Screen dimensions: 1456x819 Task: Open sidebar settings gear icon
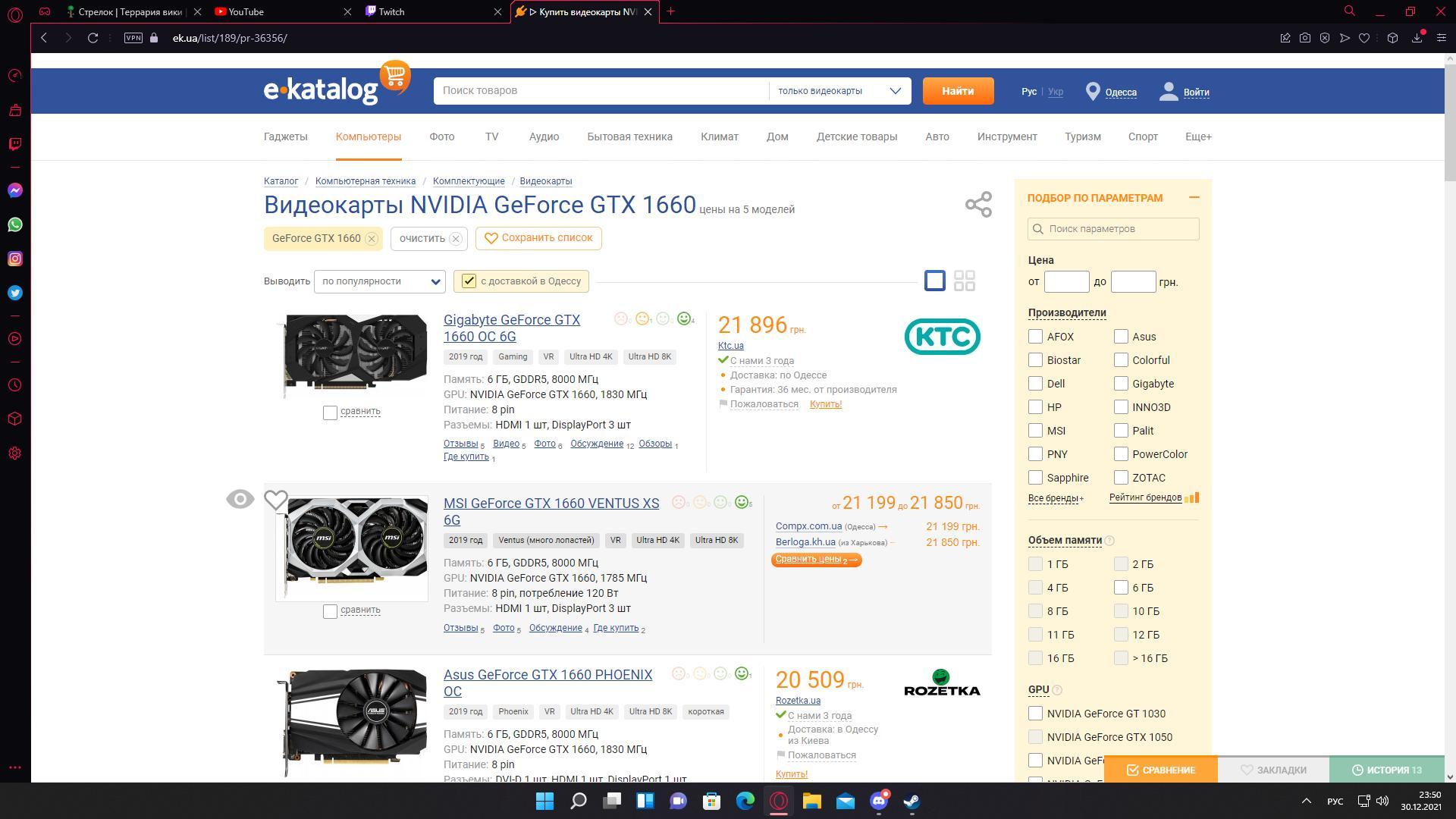[x=15, y=453]
